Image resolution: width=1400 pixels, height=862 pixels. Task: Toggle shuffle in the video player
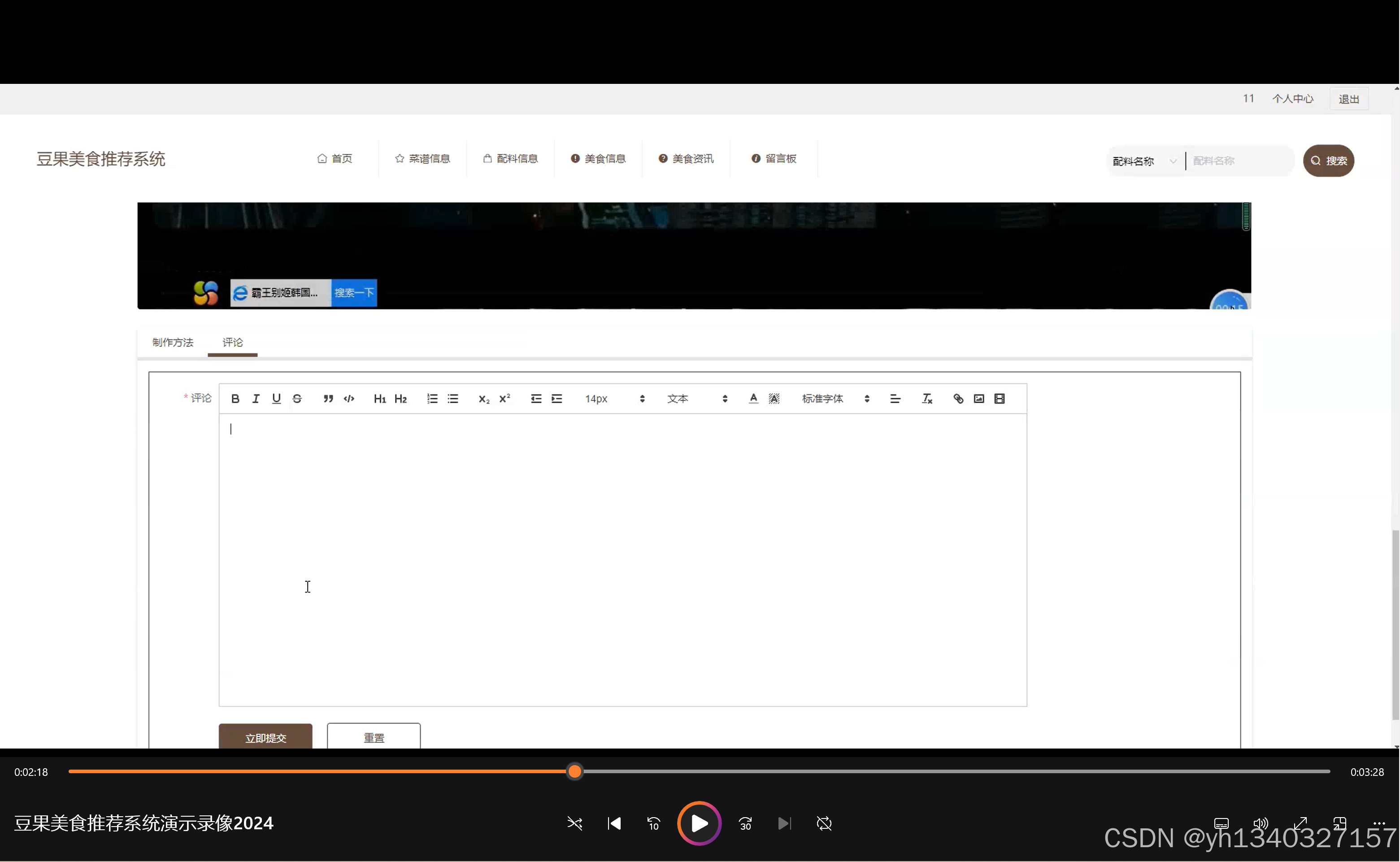pos(574,823)
